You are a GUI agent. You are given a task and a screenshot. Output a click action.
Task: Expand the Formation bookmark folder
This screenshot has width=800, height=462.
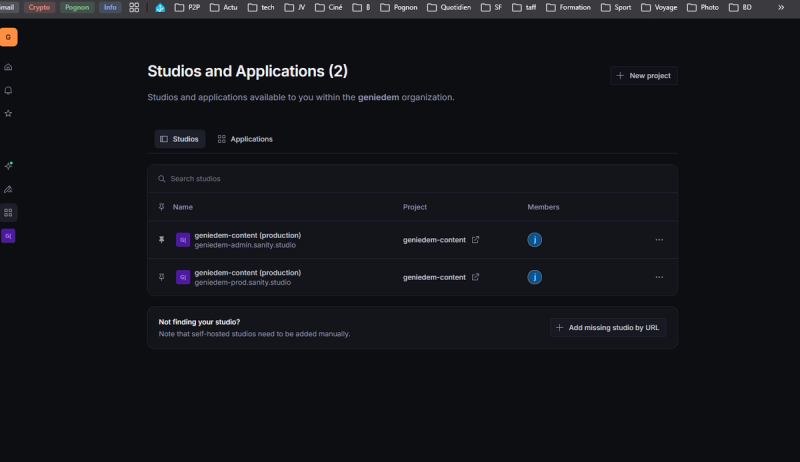[x=568, y=7]
